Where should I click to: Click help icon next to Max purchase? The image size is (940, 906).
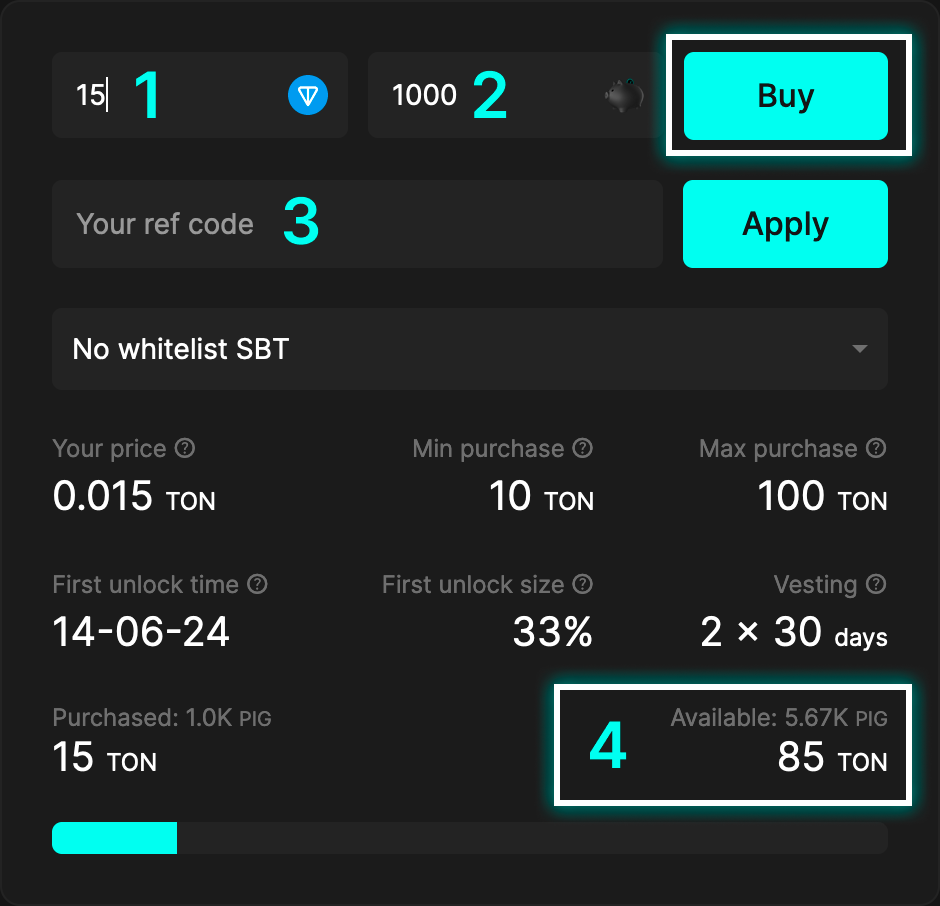click(876, 449)
